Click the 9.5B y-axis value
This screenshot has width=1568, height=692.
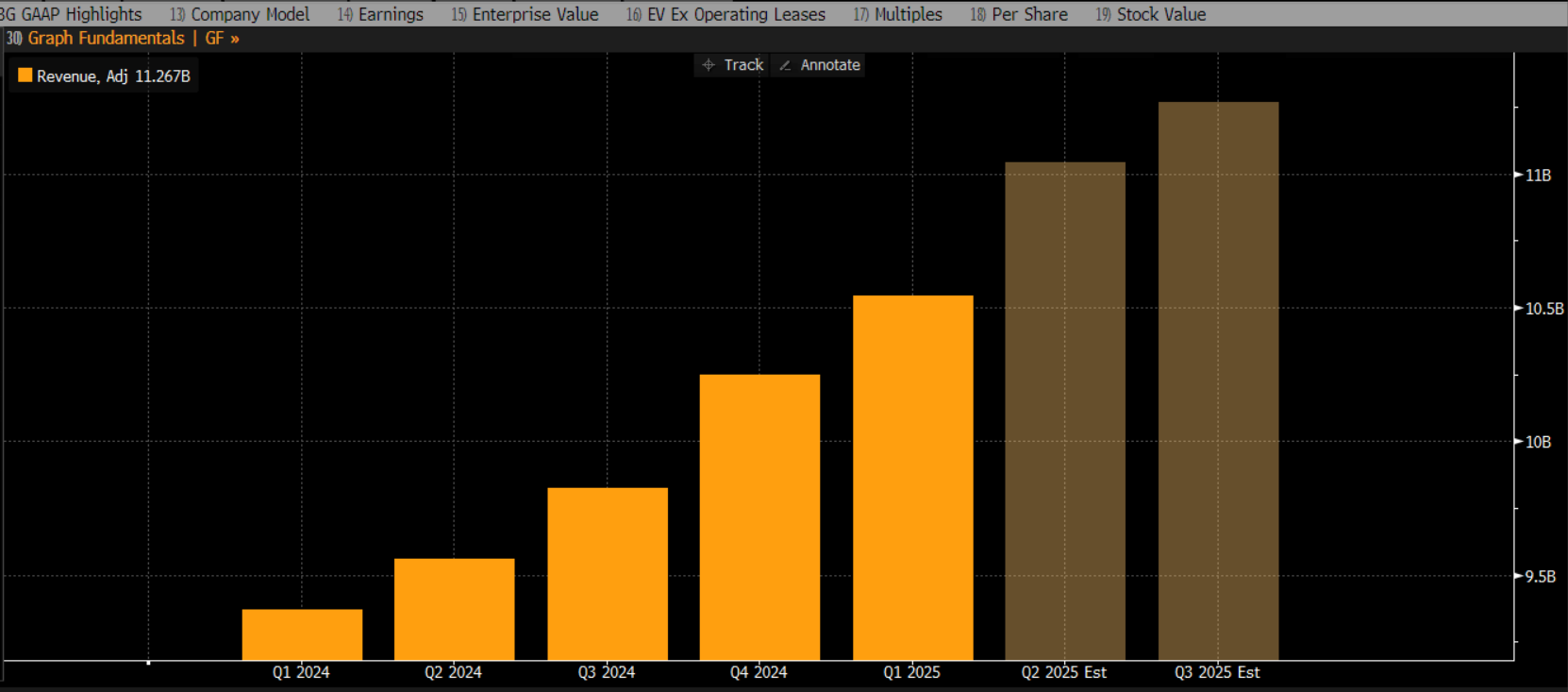pyautogui.click(x=1541, y=576)
